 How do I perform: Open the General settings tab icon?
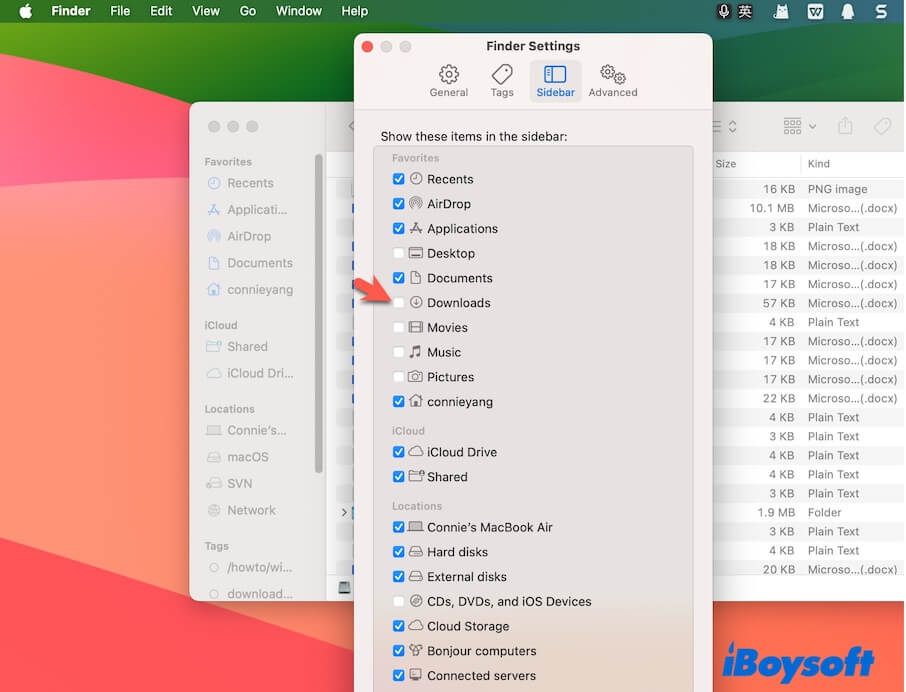click(x=448, y=80)
